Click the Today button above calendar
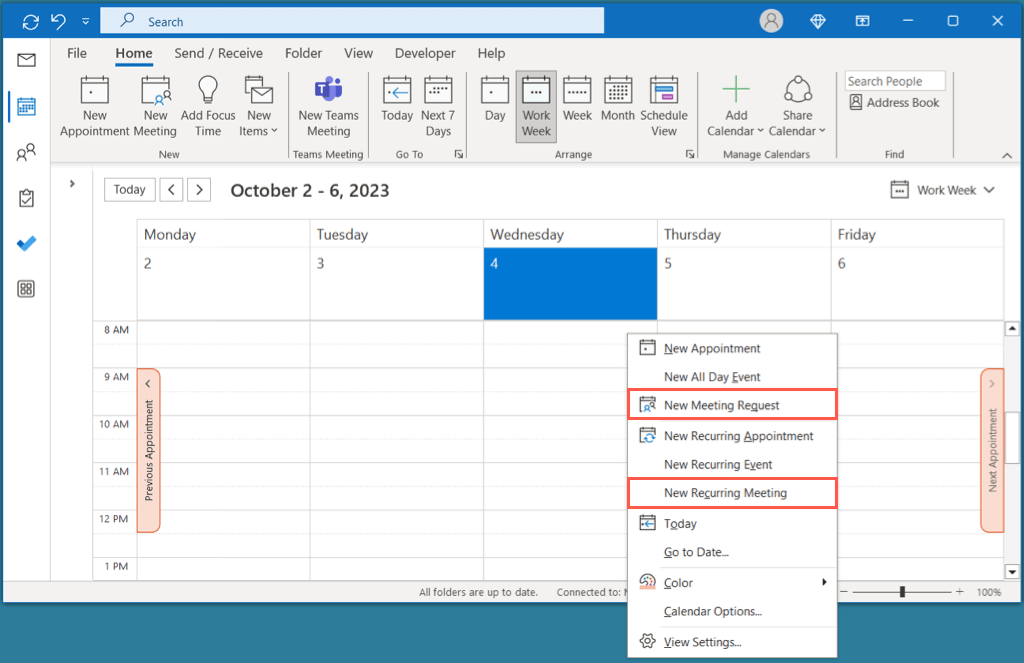The width and height of the screenshot is (1024, 663). click(129, 190)
